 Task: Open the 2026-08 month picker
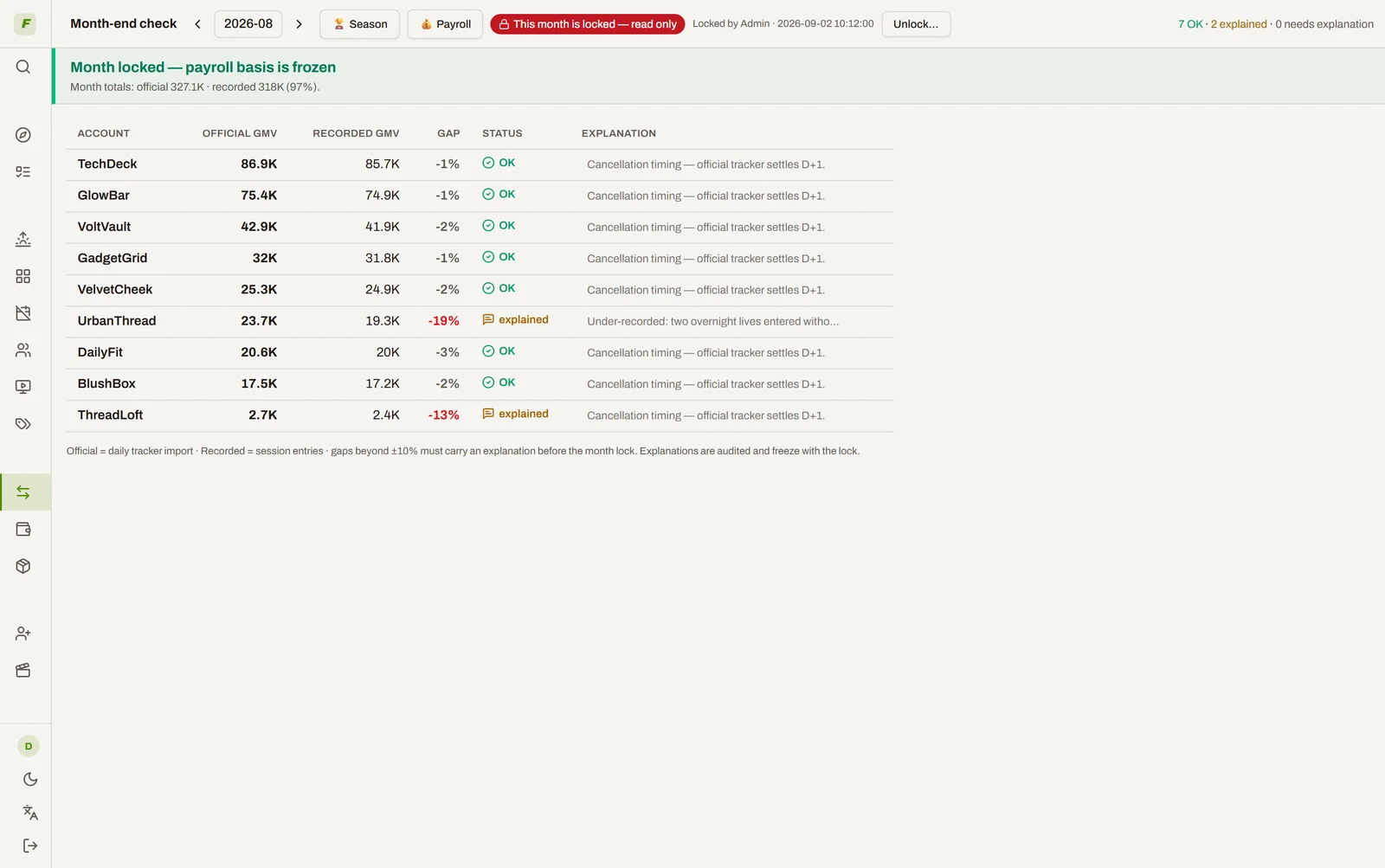248,24
